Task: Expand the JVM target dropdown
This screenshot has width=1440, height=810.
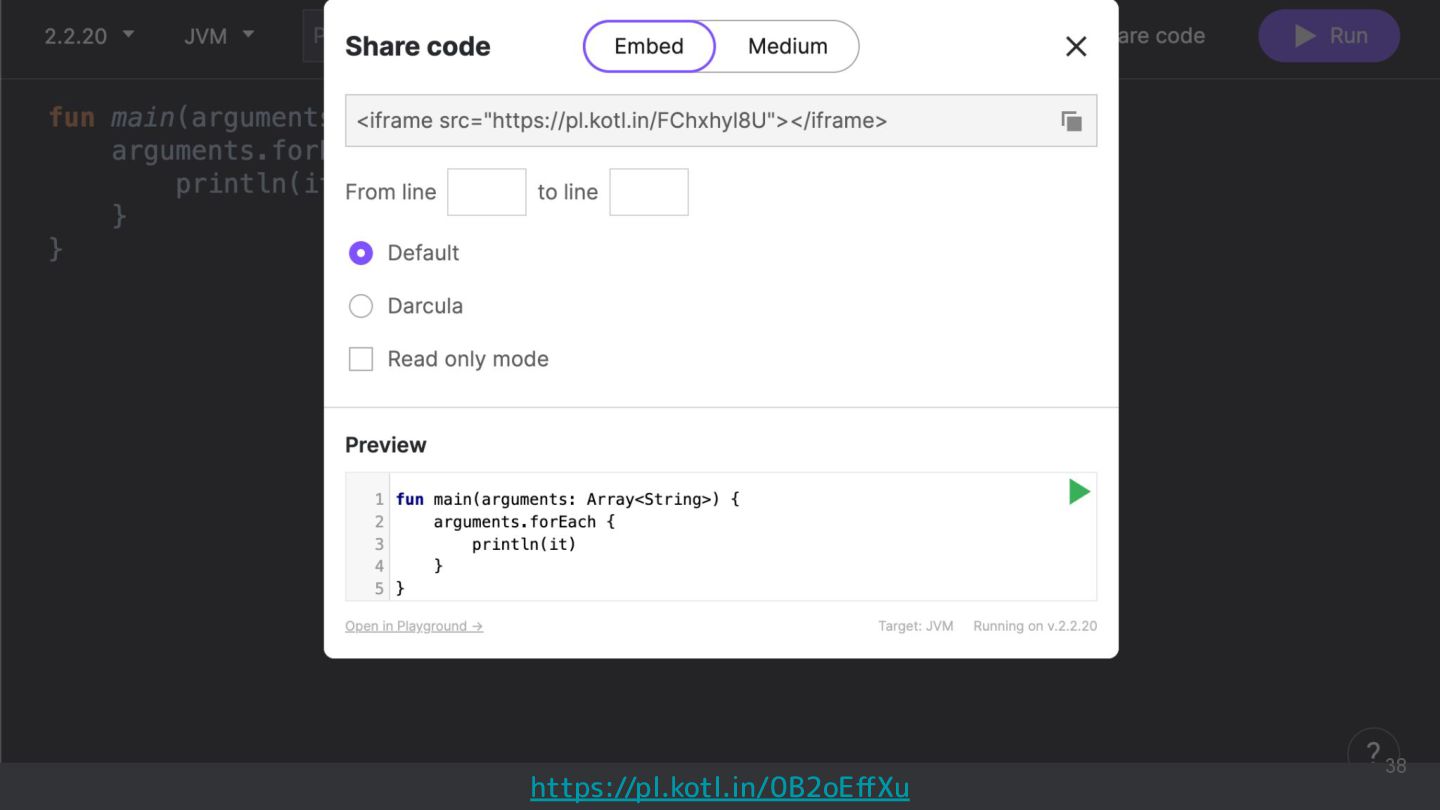Action: point(219,36)
